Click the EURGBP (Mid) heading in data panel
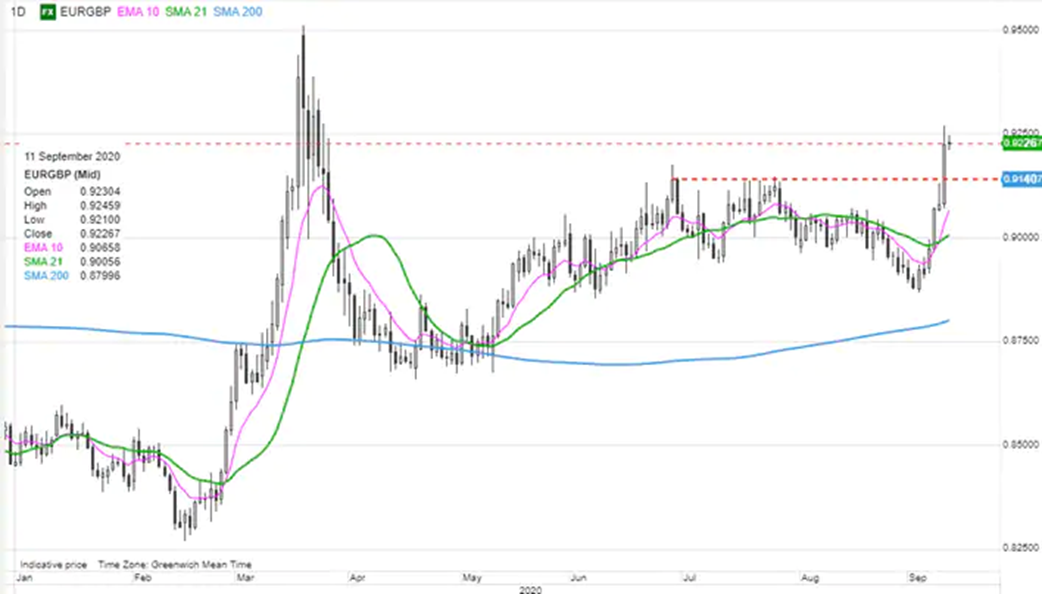This screenshot has width=1042, height=594. coord(62,175)
